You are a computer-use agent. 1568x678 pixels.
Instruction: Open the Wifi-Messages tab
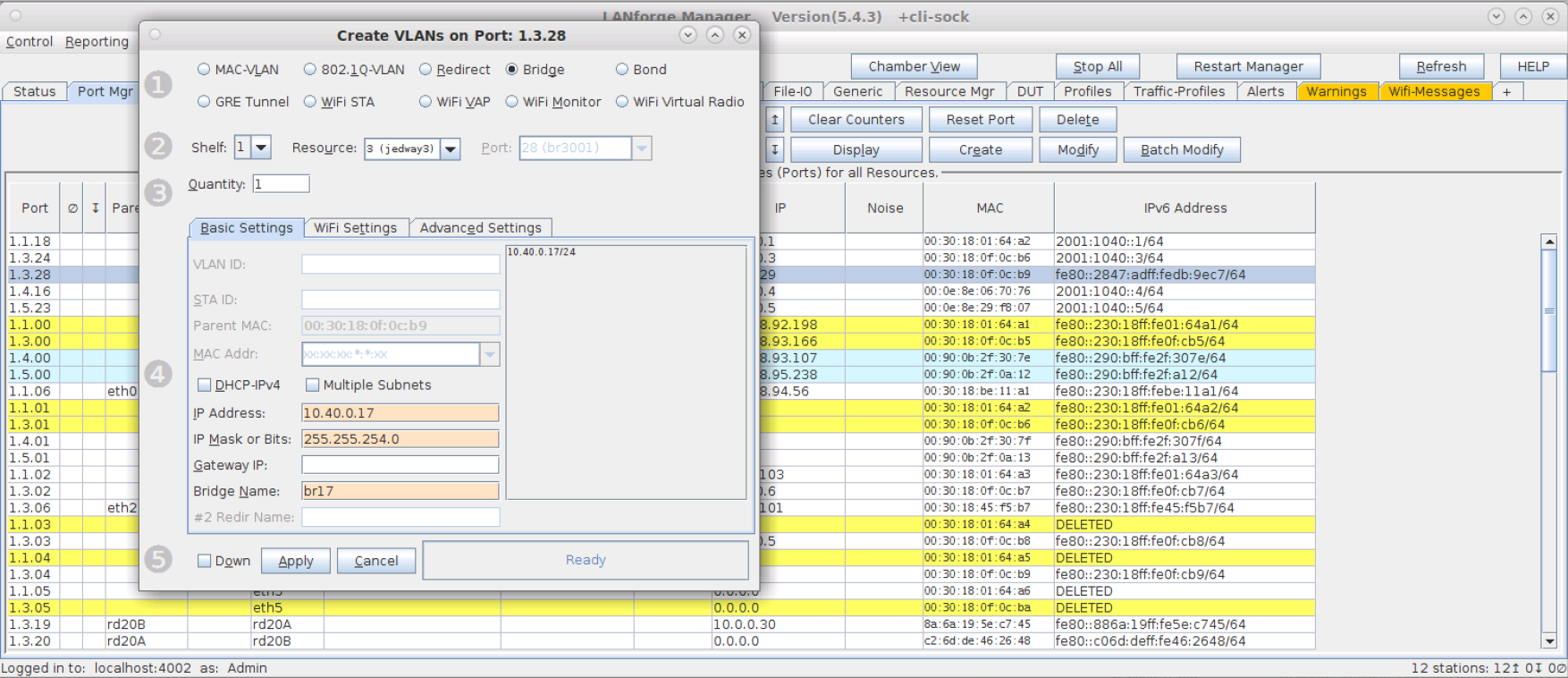coord(1435,91)
